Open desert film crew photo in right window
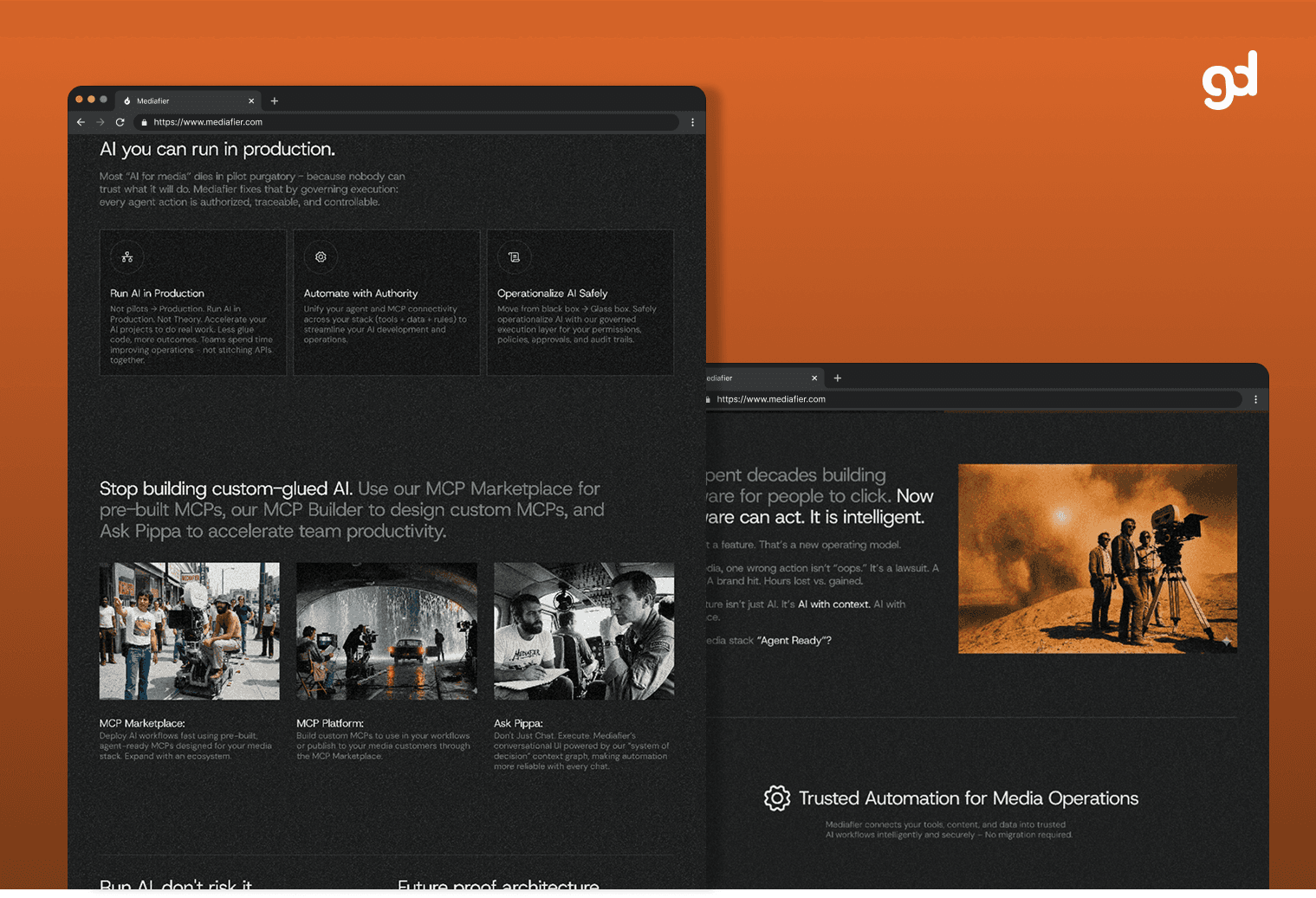Viewport: 1316px width, 898px height. (1098, 559)
